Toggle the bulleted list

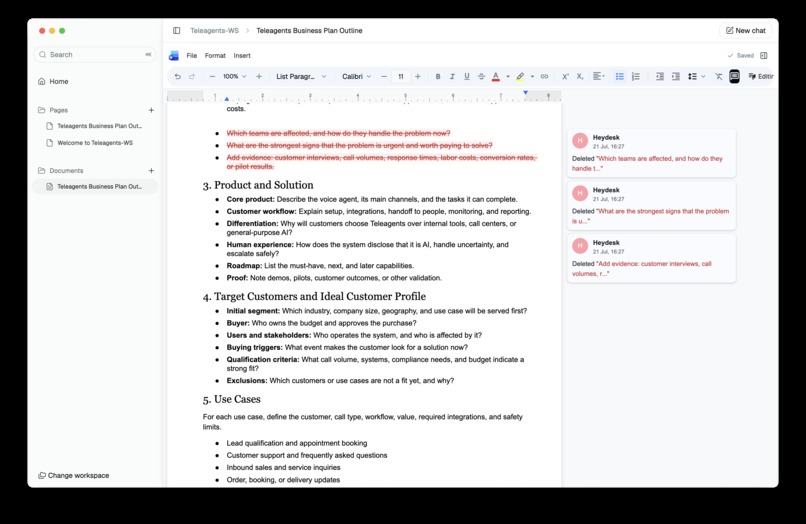(620, 76)
